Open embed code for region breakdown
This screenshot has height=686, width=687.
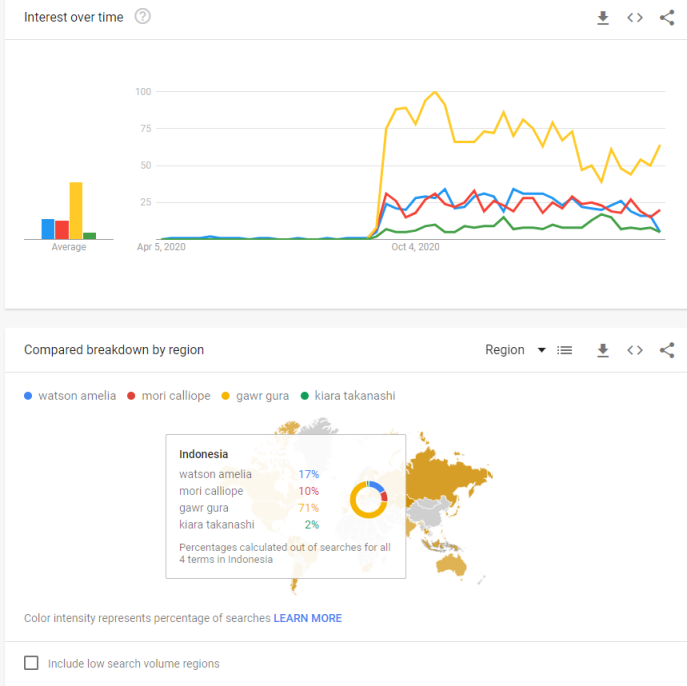tap(635, 350)
